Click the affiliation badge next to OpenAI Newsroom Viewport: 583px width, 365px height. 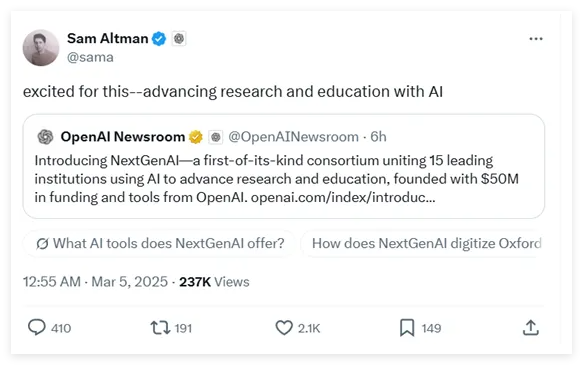(215, 137)
